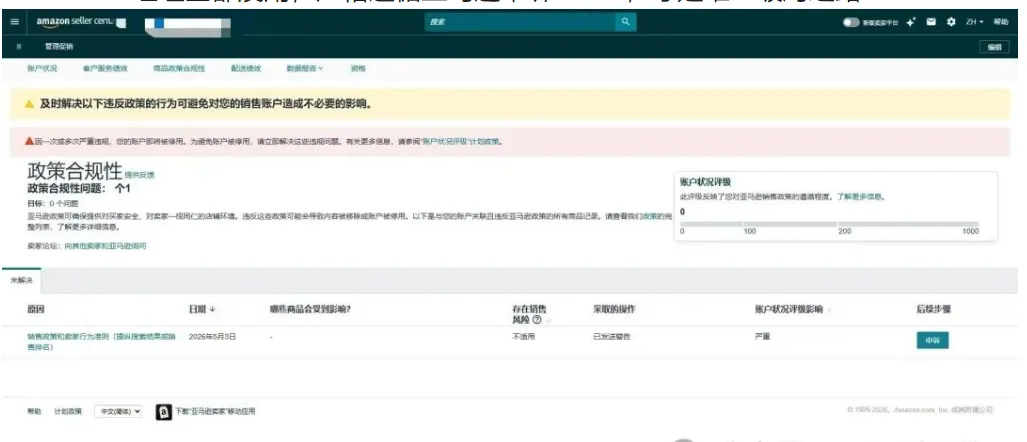Viewport: 1027px width, 442px height.
Task: Select the 未解决 tab
Action: coord(21,280)
